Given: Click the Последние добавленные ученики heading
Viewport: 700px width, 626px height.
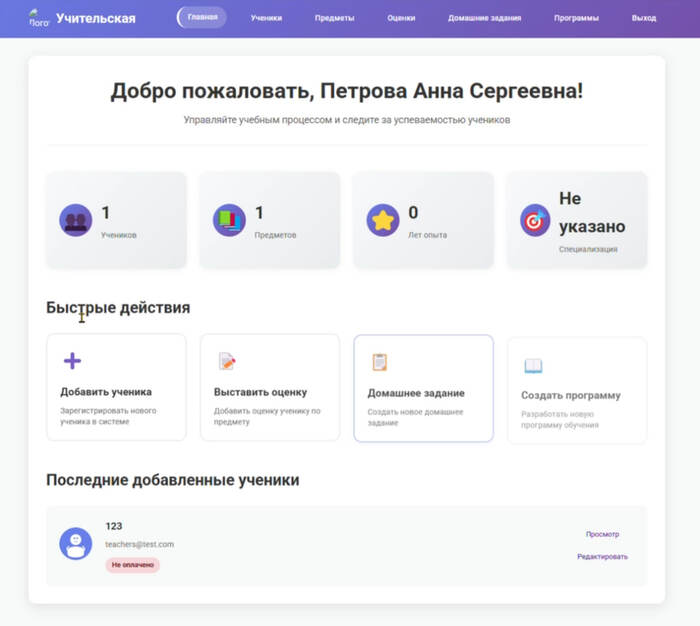Looking at the screenshot, I should [172, 480].
